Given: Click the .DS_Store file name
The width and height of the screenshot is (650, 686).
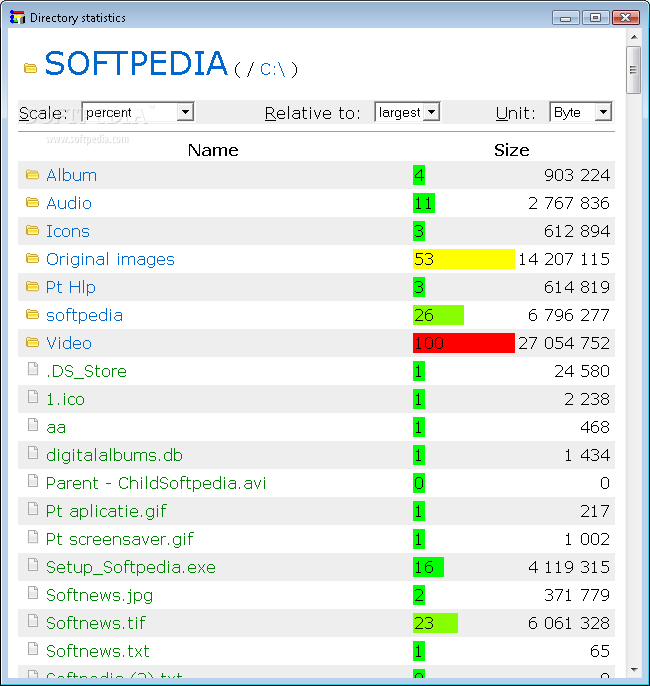Looking at the screenshot, I should (x=87, y=371).
